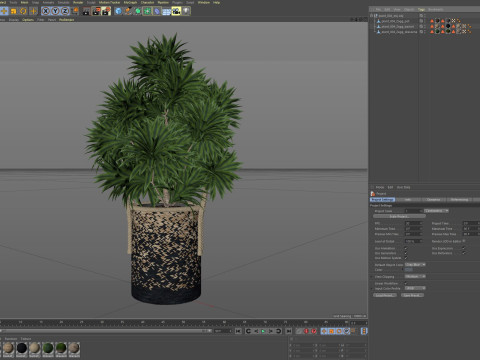Select the Scale tool in top toolbar
Screen dimensions: 480x360
[14, 11]
